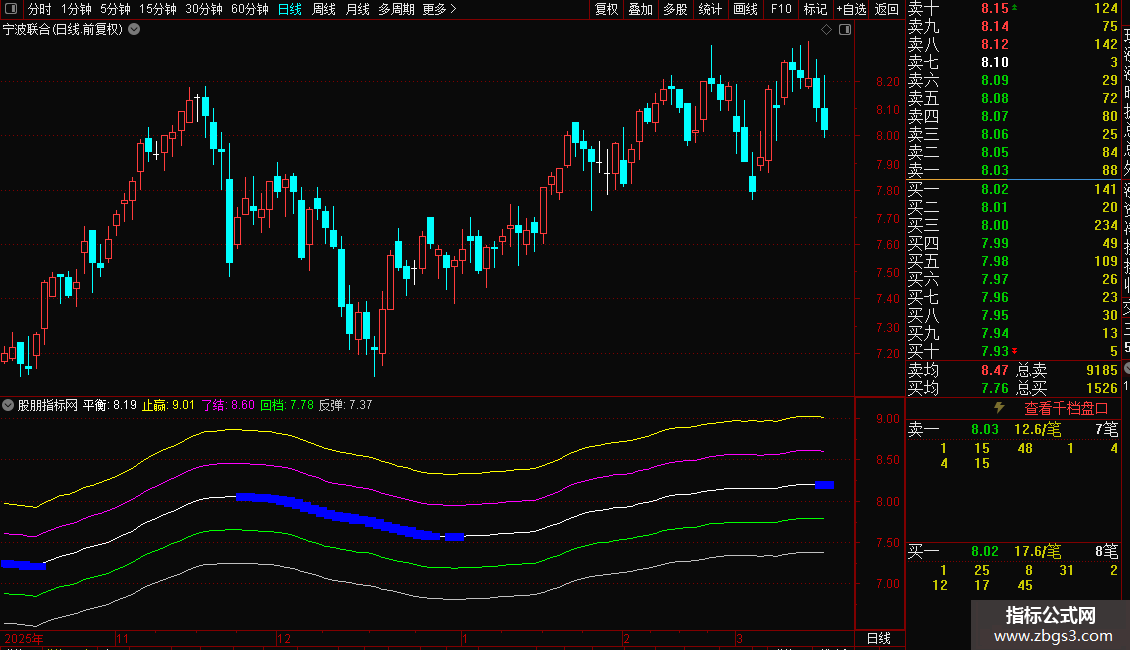
Task: Click the 12.6/笔 value in 卖一 detail
Action: (1037, 429)
